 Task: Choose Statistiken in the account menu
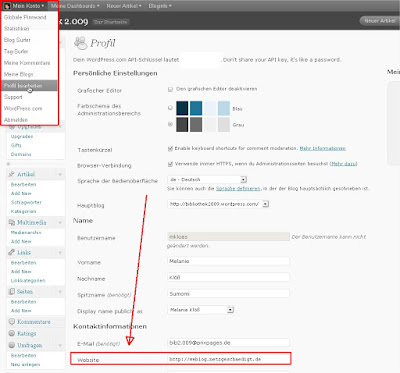(29, 29)
